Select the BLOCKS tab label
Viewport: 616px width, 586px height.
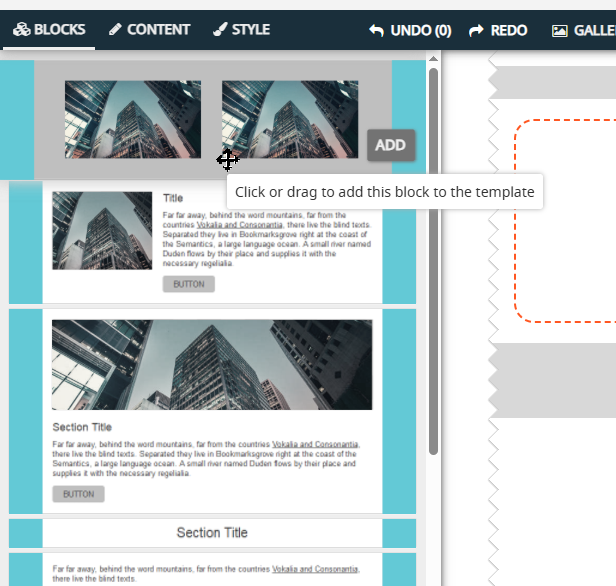59,29
